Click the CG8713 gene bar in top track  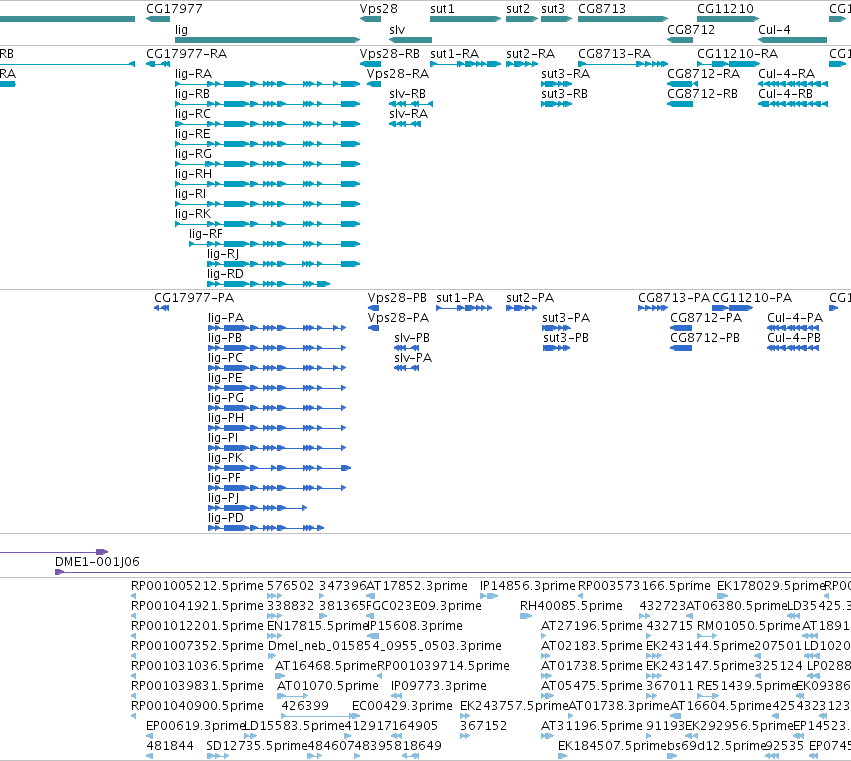point(623,19)
